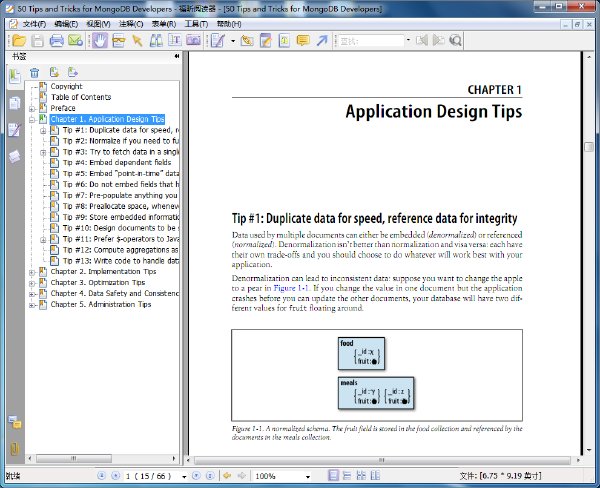Open the 视图(V) View menu

[98, 24]
